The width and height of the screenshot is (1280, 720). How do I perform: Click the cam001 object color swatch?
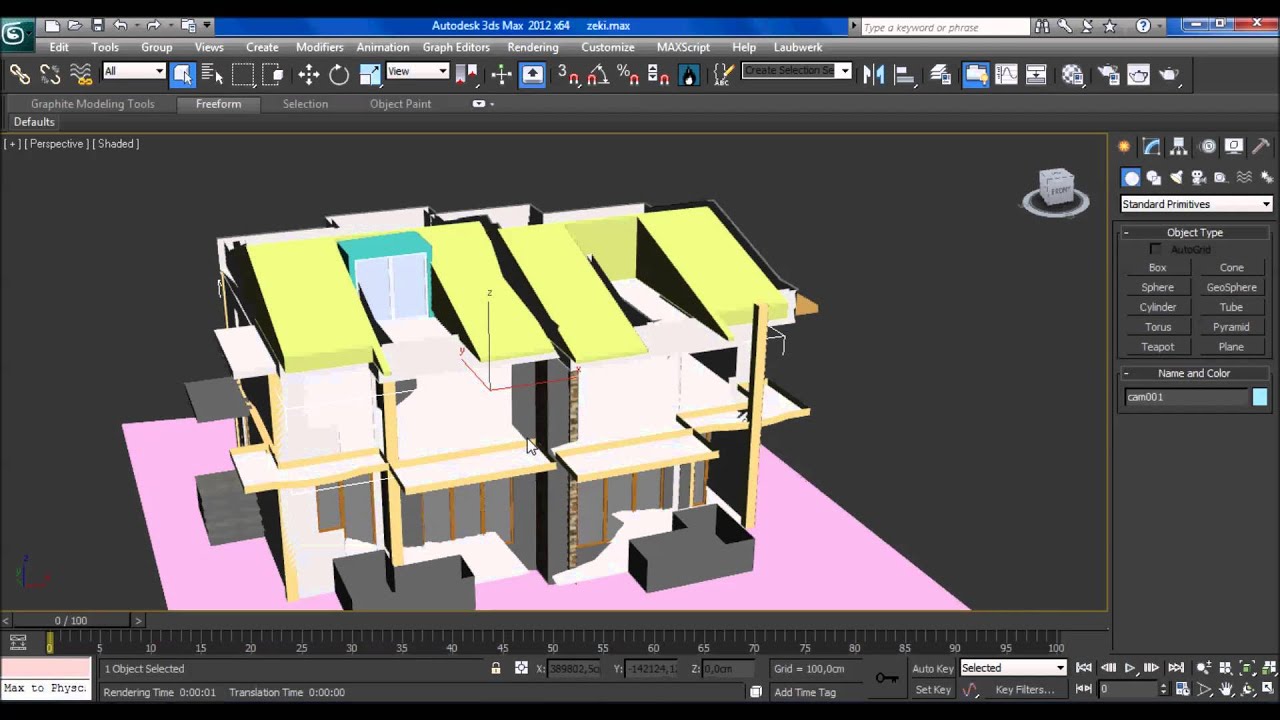coord(1260,397)
